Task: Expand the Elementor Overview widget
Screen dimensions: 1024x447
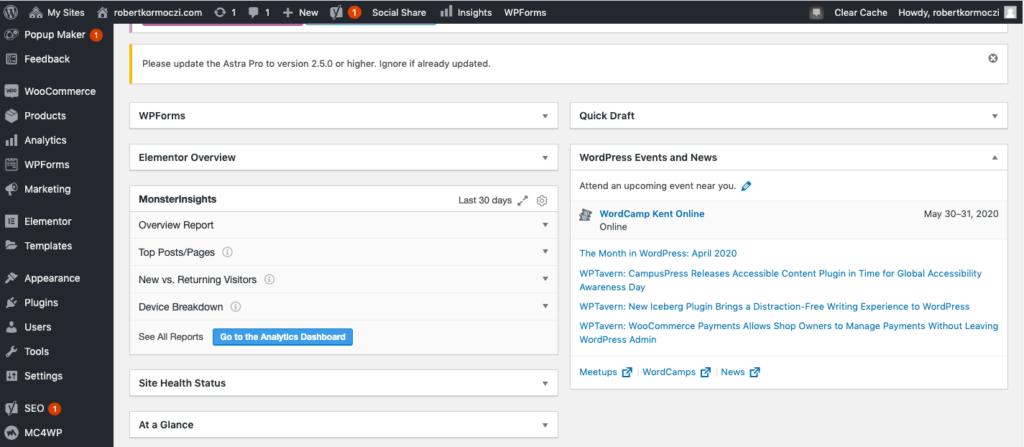Action: click(545, 158)
